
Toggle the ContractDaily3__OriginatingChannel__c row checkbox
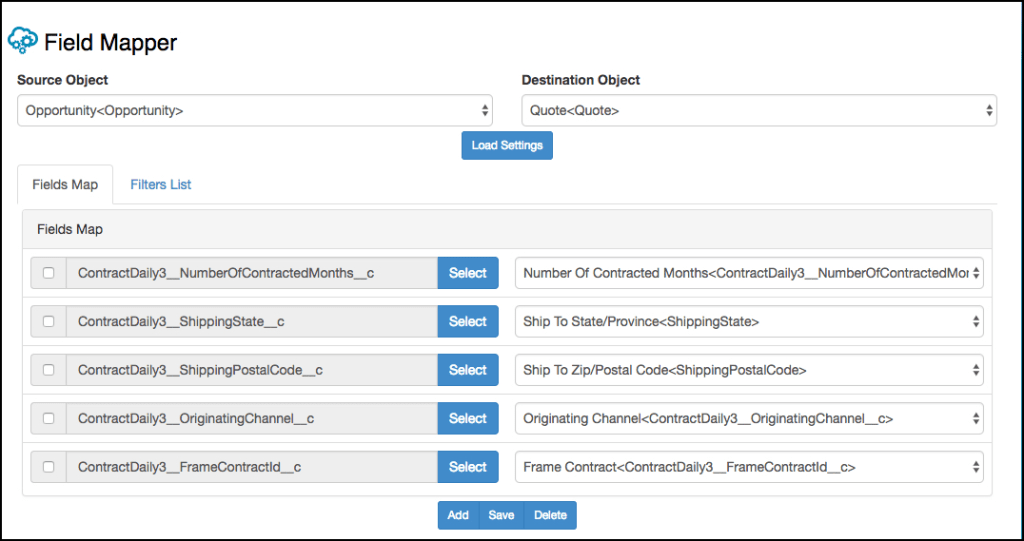(48, 419)
